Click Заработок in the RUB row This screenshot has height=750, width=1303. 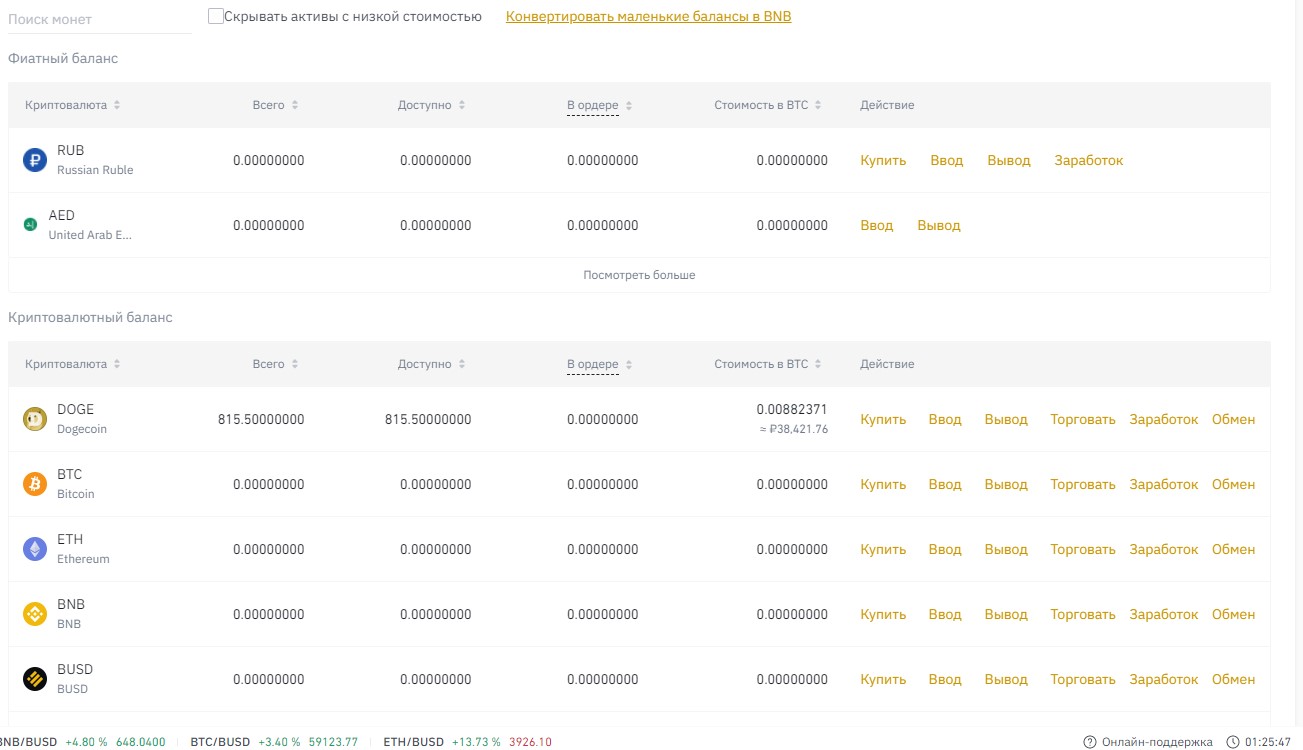(x=1089, y=160)
